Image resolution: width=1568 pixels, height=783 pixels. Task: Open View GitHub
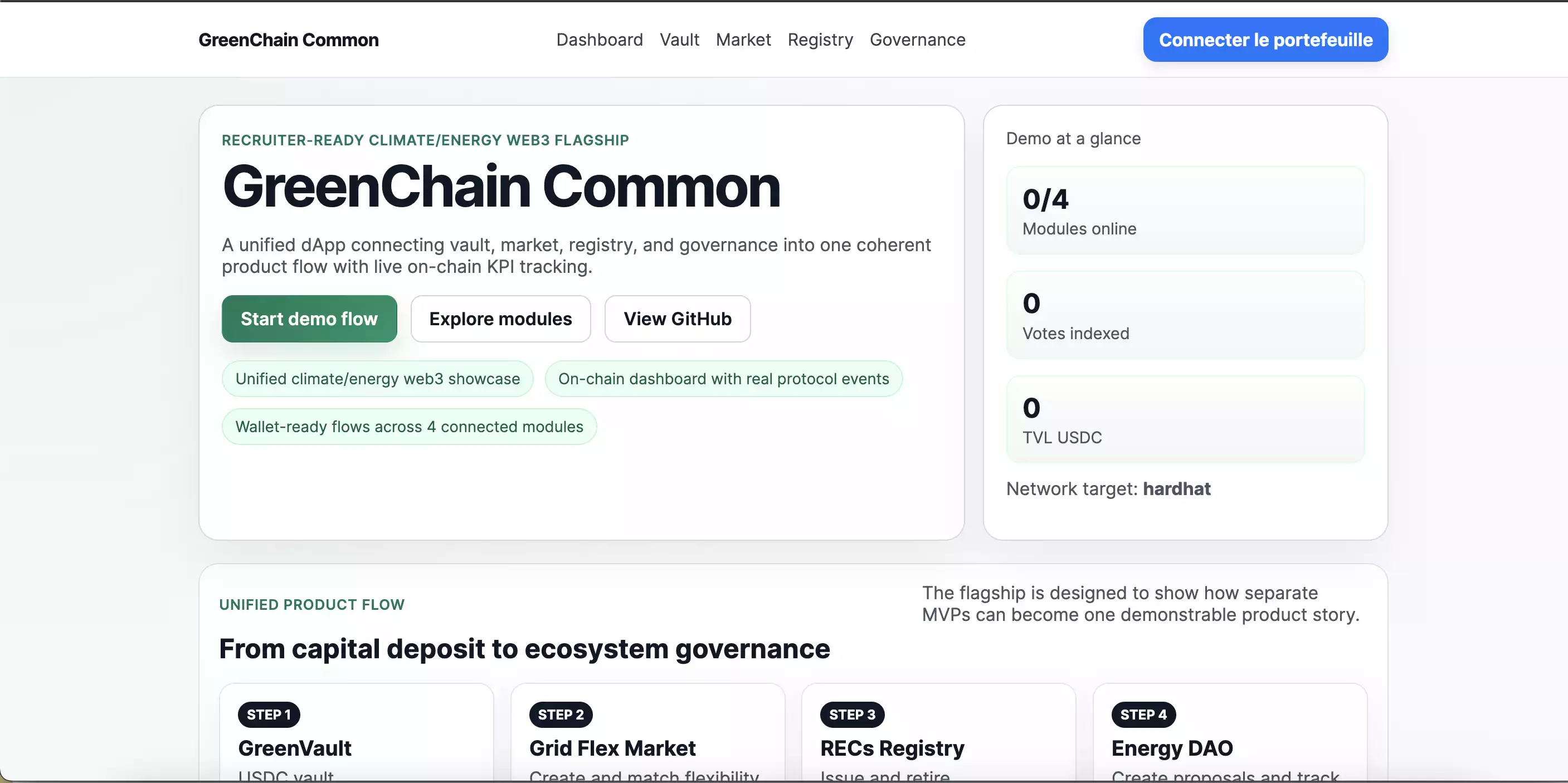point(678,318)
